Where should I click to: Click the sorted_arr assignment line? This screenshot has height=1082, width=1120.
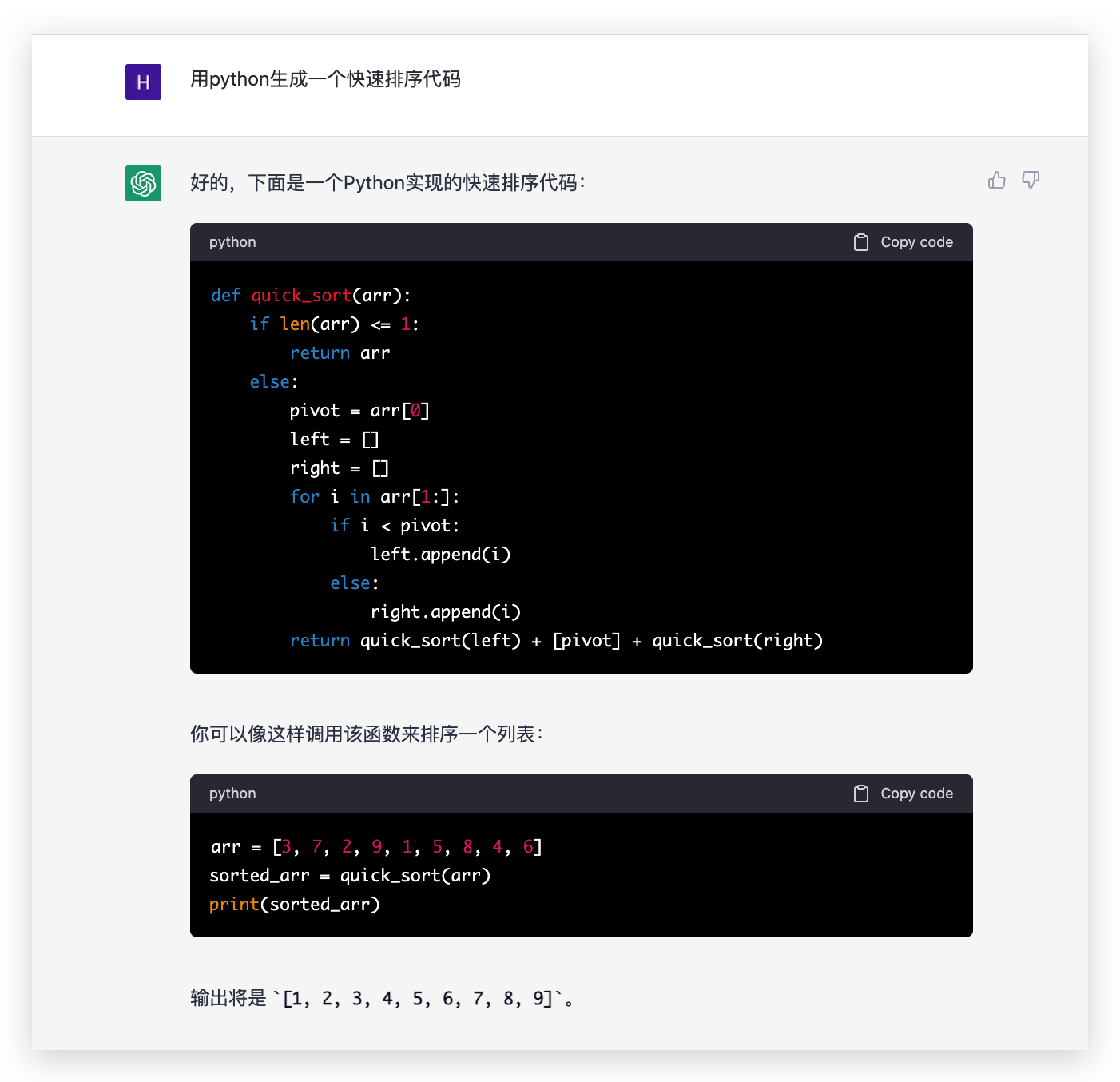[x=350, y=875]
